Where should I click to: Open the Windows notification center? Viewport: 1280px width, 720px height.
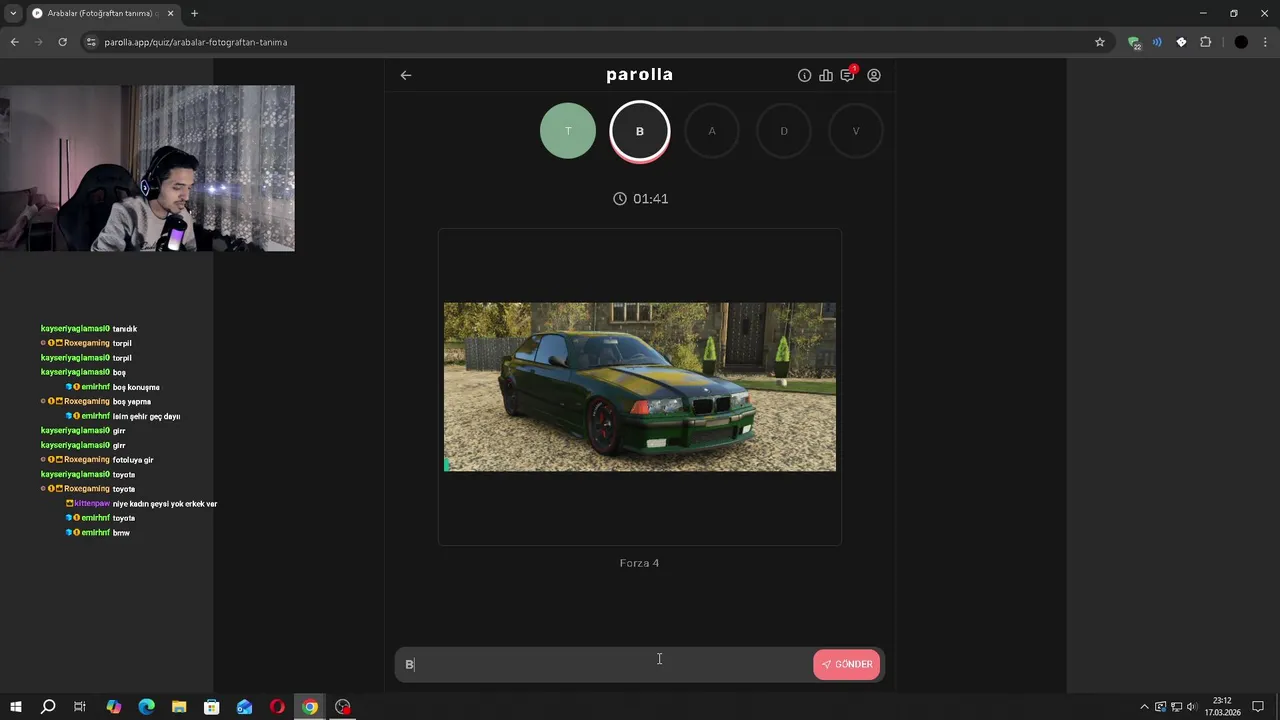pyautogui.click(x=1258, y=707)
